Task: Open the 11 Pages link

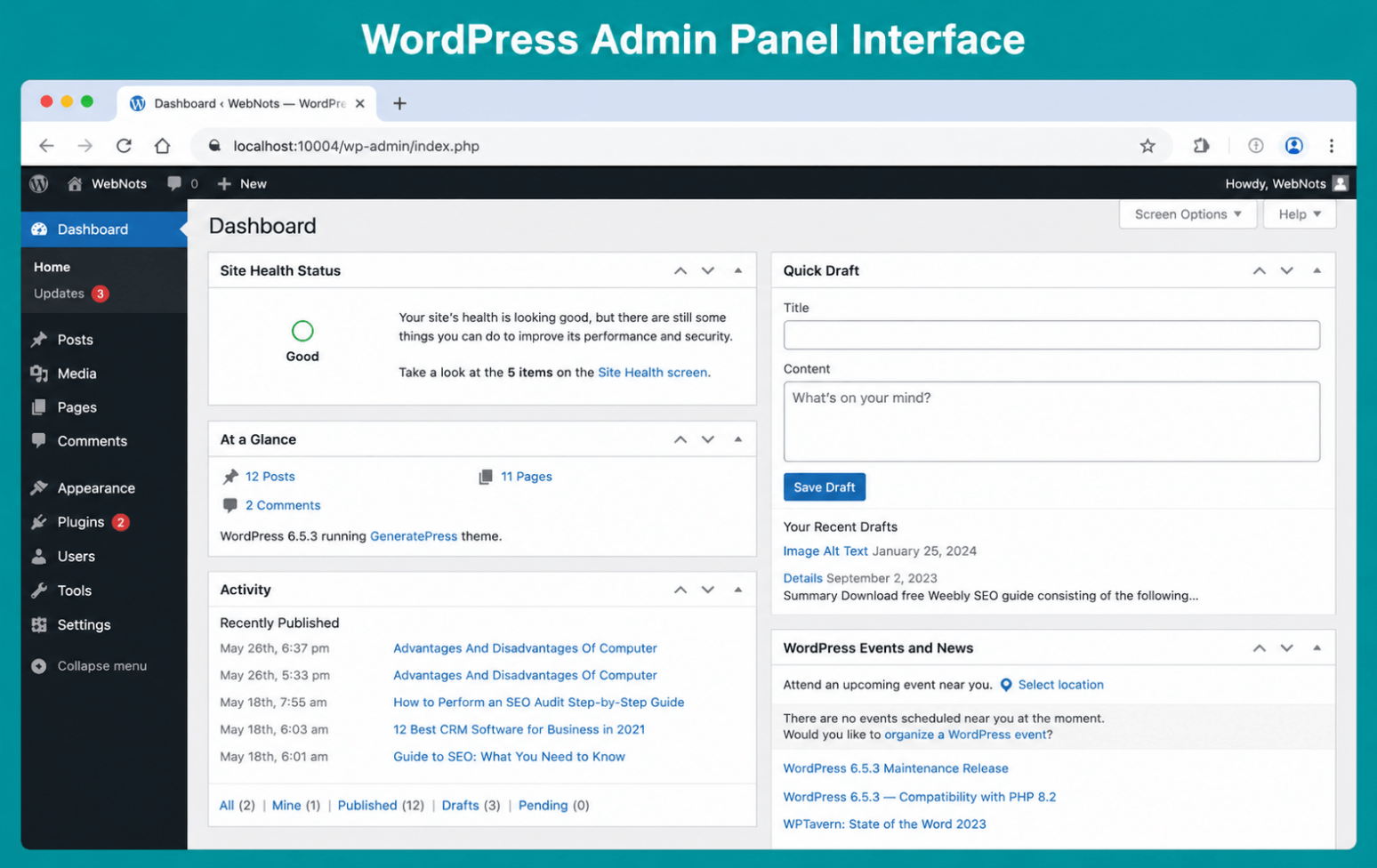Action: [x=526, y=477]
